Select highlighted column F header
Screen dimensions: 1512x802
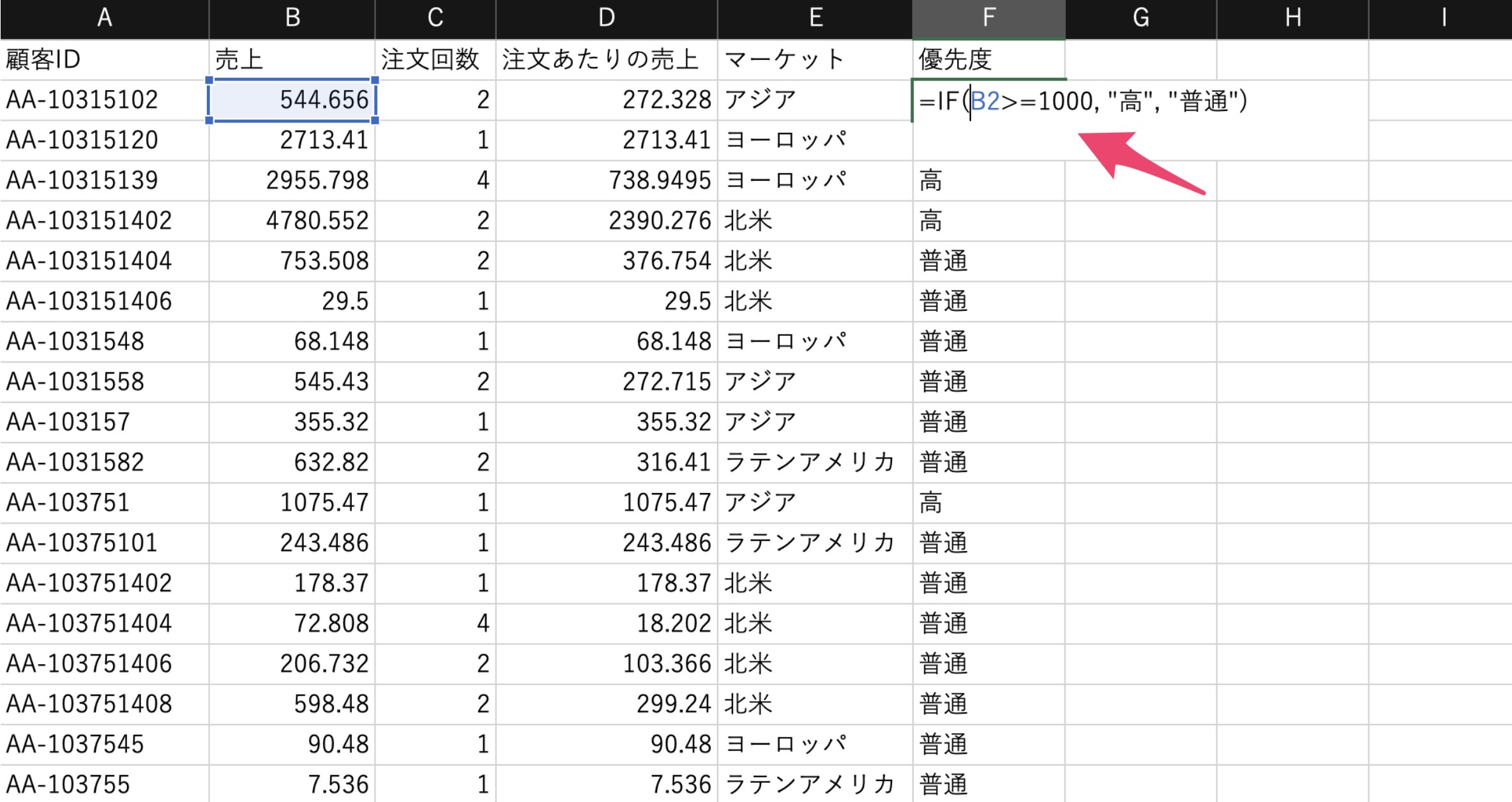989,19
